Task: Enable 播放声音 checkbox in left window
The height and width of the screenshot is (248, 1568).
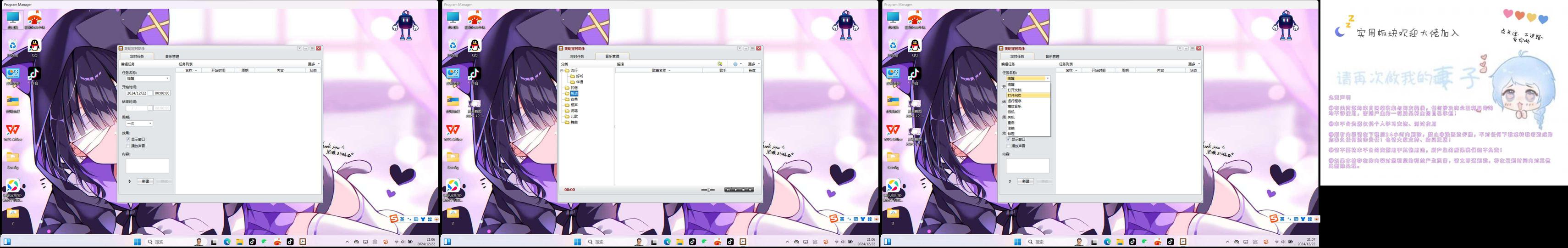Action: (127, 146)
